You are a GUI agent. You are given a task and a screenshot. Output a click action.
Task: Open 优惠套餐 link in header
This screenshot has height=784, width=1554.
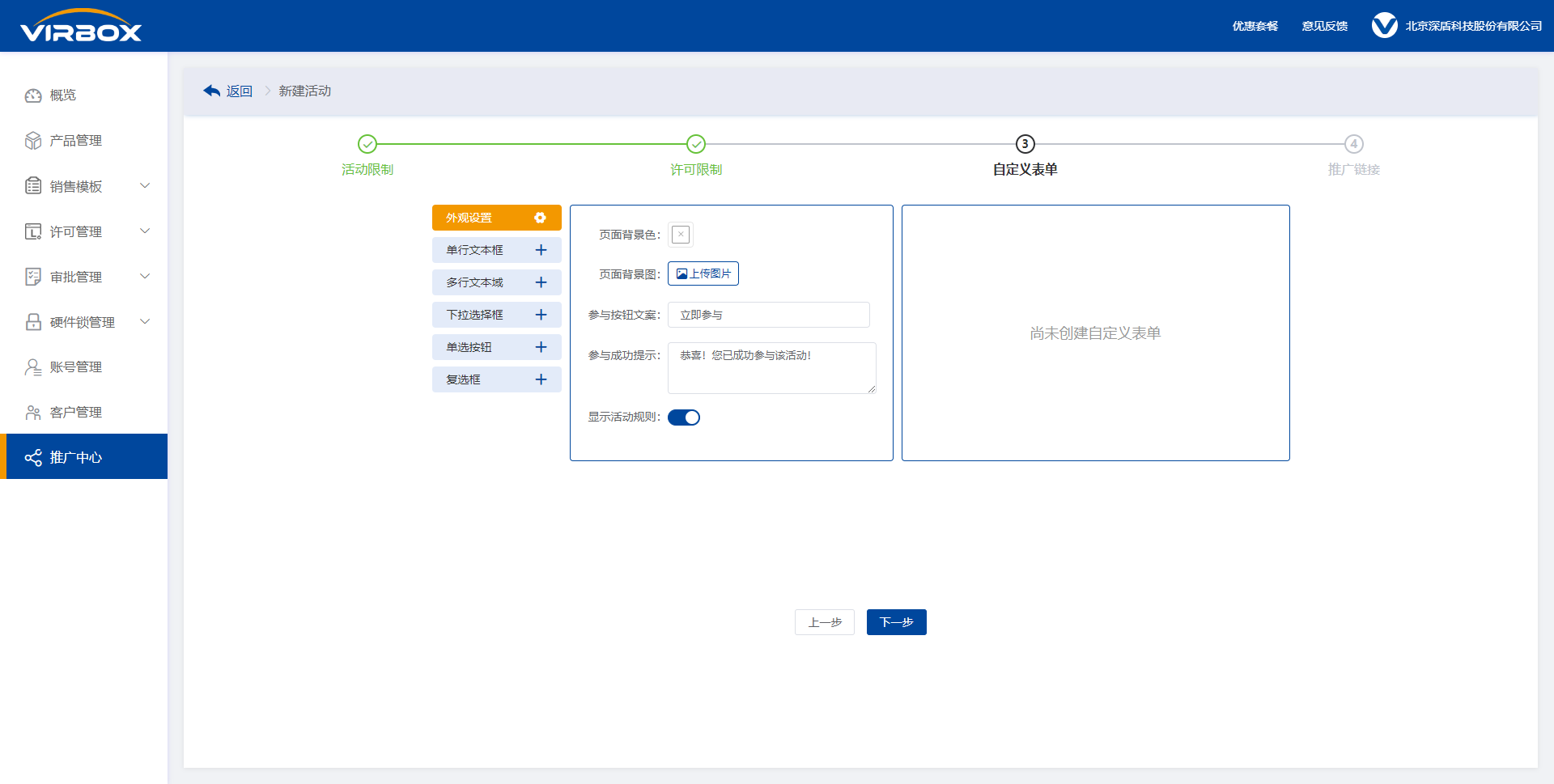(1255, 26)
